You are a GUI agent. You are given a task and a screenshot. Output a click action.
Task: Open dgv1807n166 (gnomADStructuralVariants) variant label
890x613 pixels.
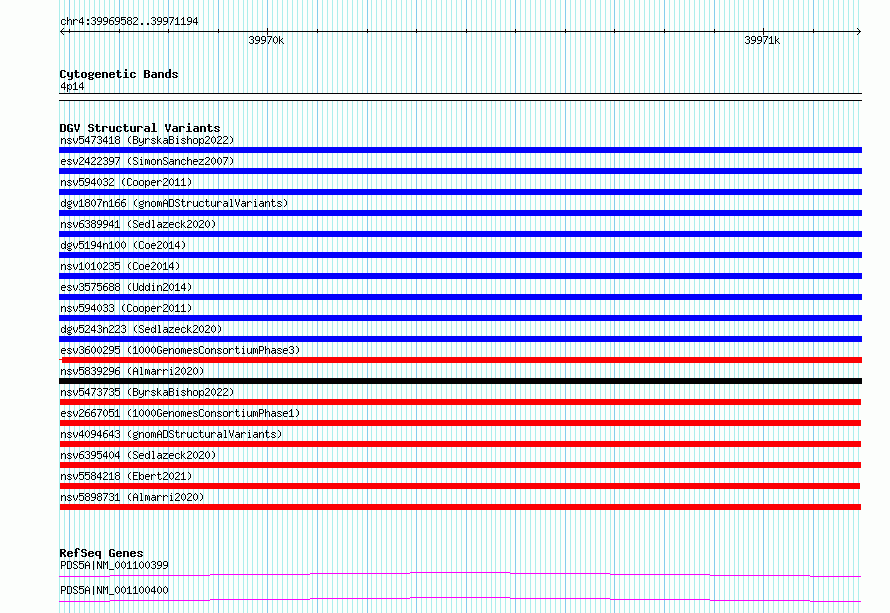174,203
